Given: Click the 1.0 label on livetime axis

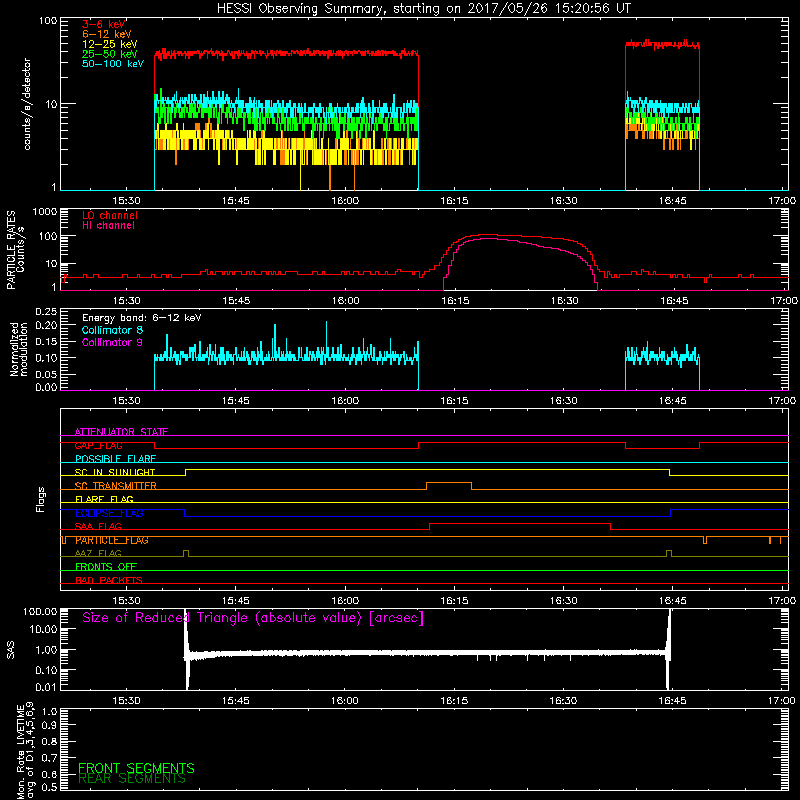Looking at the screenshot, I should coord(49,712).
